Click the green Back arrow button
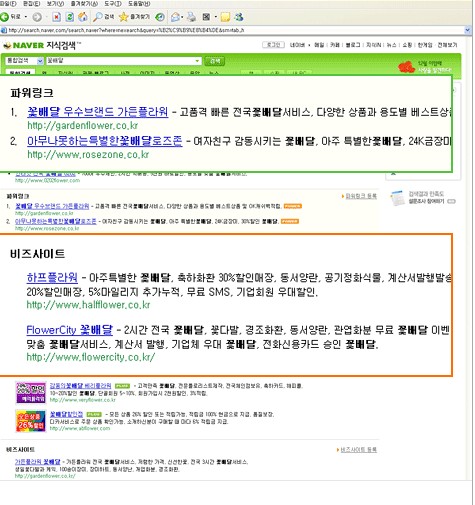This screenshot has height=505, width=475. coord(5,17)
